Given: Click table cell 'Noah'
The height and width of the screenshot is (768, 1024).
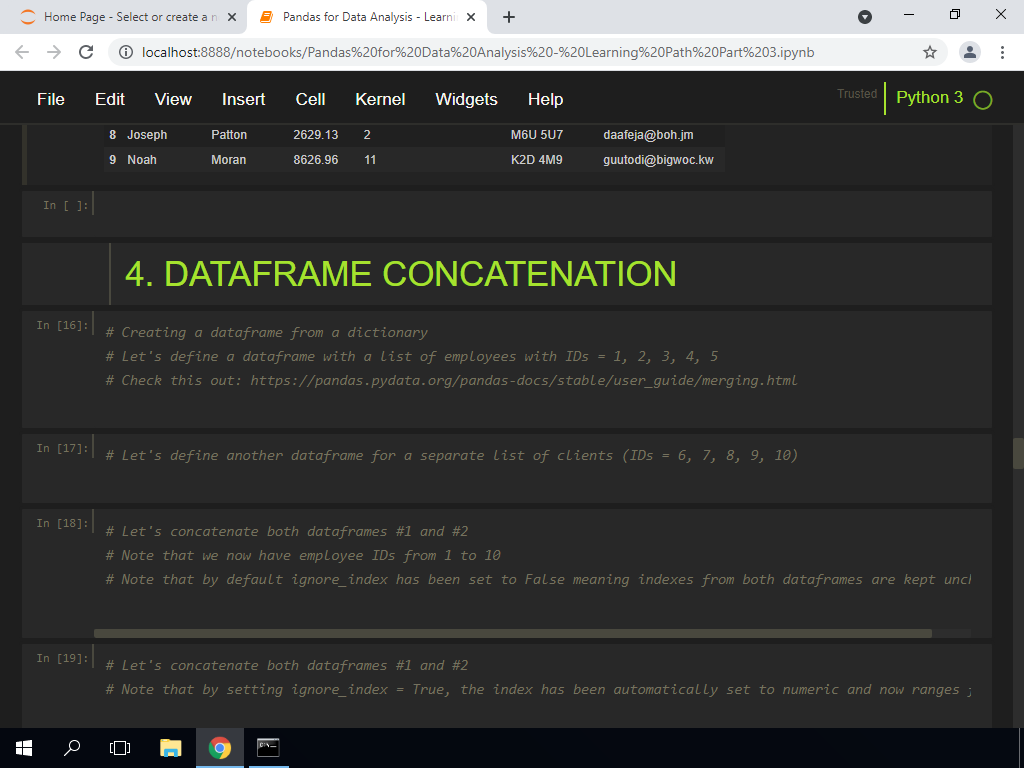Looking at the screenshot, I should pyautogui.click(x=142, y=160).
